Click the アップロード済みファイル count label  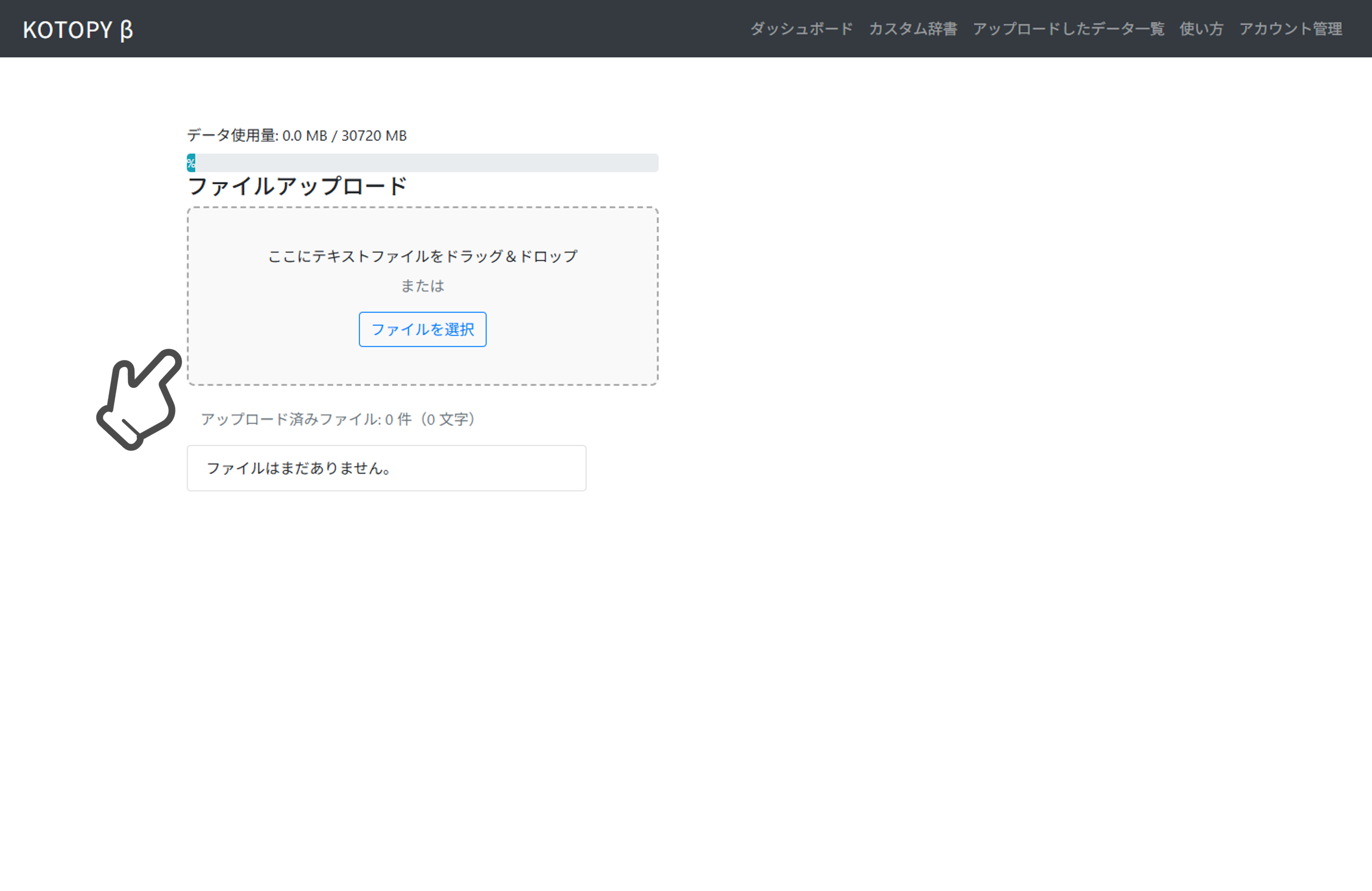(x=337, y=419)
